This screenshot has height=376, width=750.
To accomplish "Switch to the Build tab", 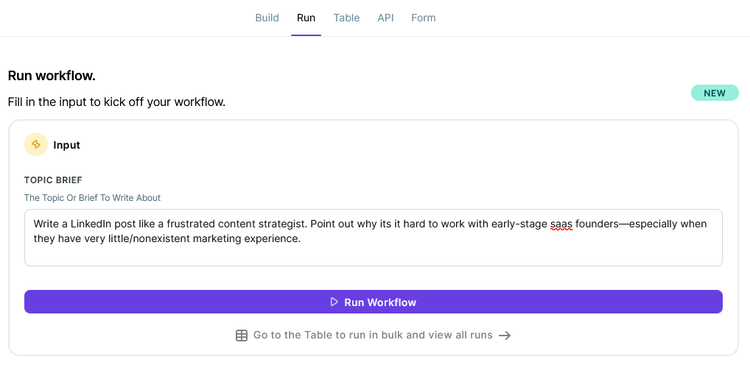I will click(x=267, y=18).
